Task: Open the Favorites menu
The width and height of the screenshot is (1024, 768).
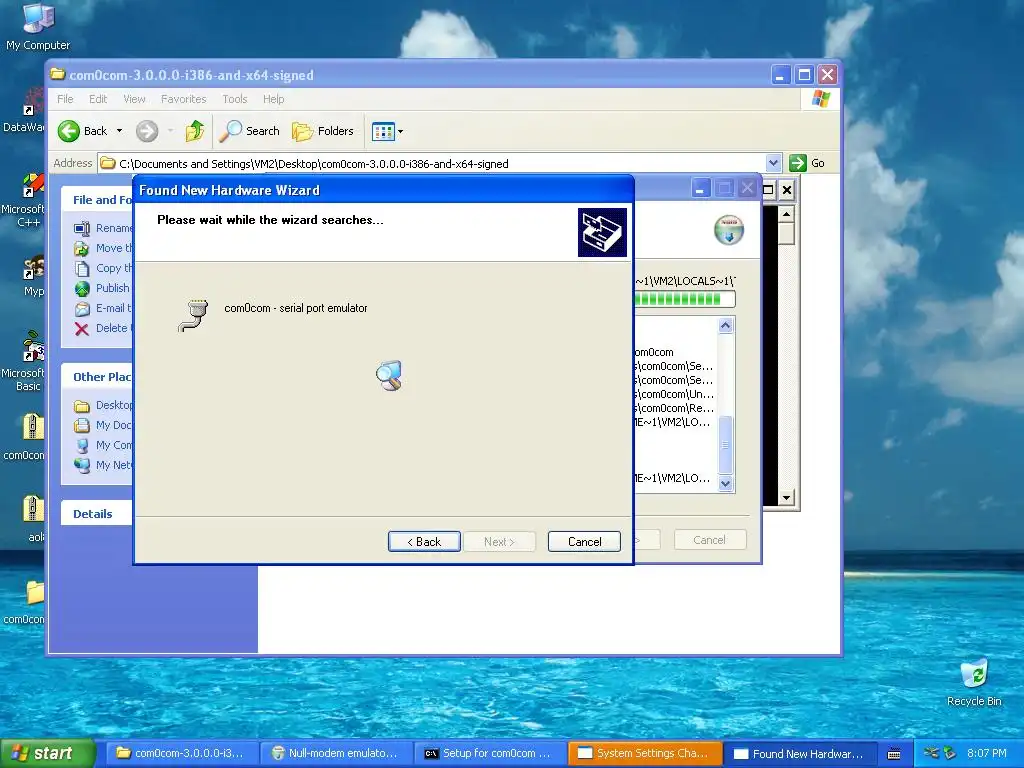Action: [x=184, y=99]
